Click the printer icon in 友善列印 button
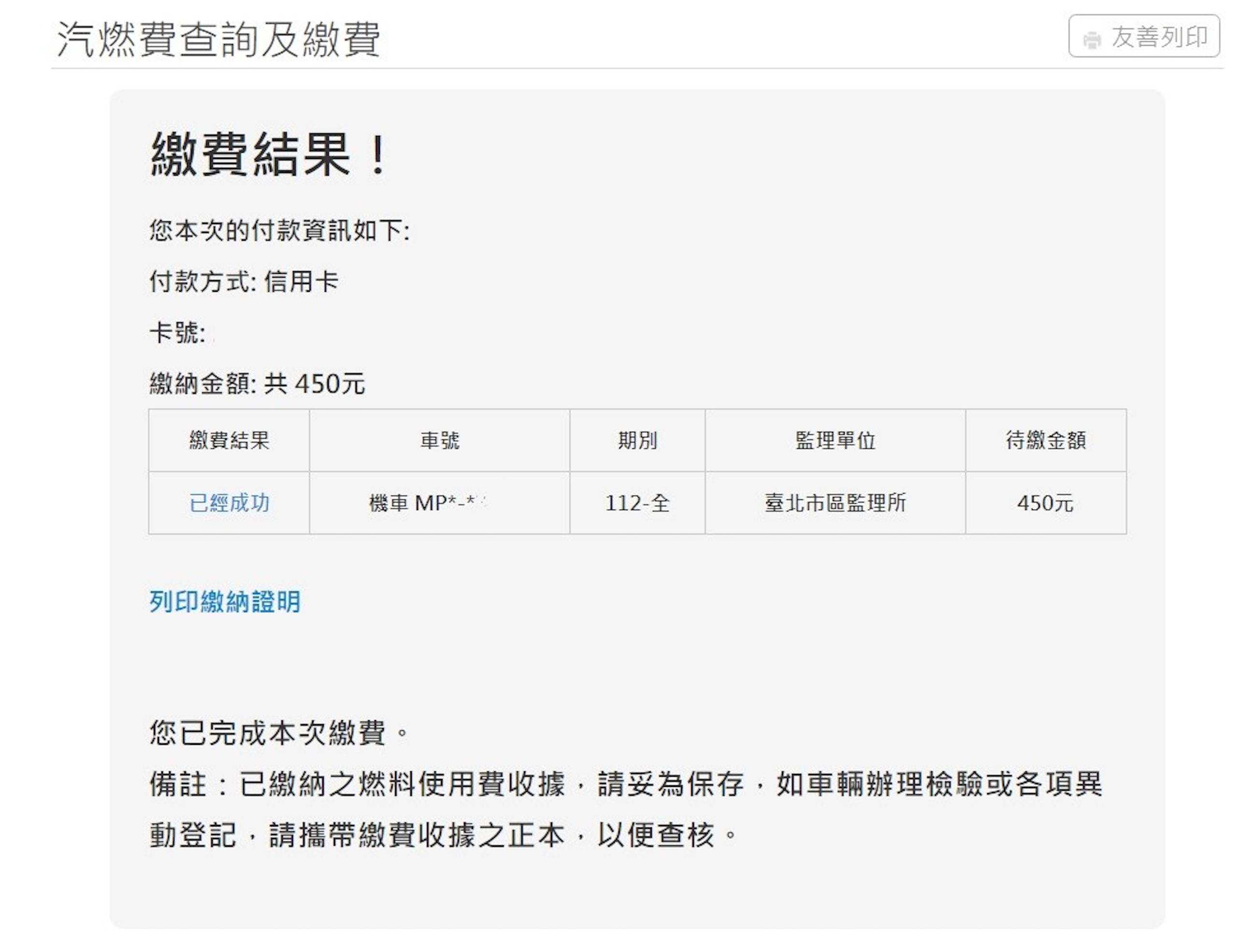This screenshot has height=952, width=1237. pos(1092,40)
